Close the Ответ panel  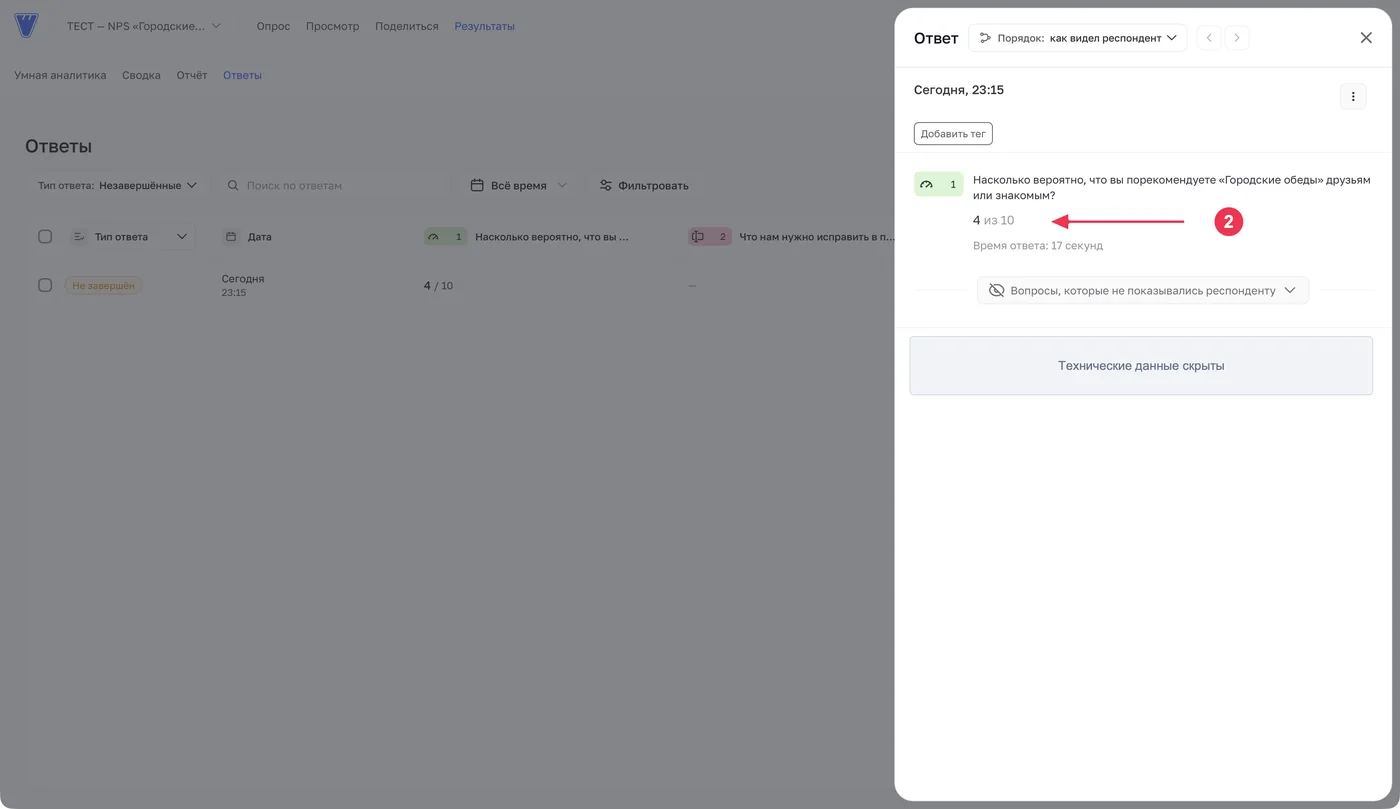coord(1366,38)
